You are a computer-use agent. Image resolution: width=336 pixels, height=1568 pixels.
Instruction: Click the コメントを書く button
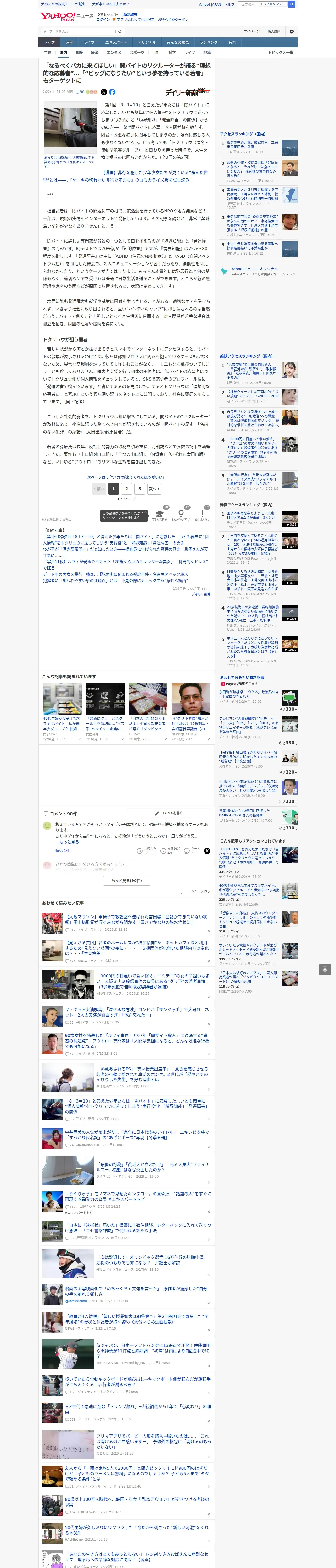[168, 813]
